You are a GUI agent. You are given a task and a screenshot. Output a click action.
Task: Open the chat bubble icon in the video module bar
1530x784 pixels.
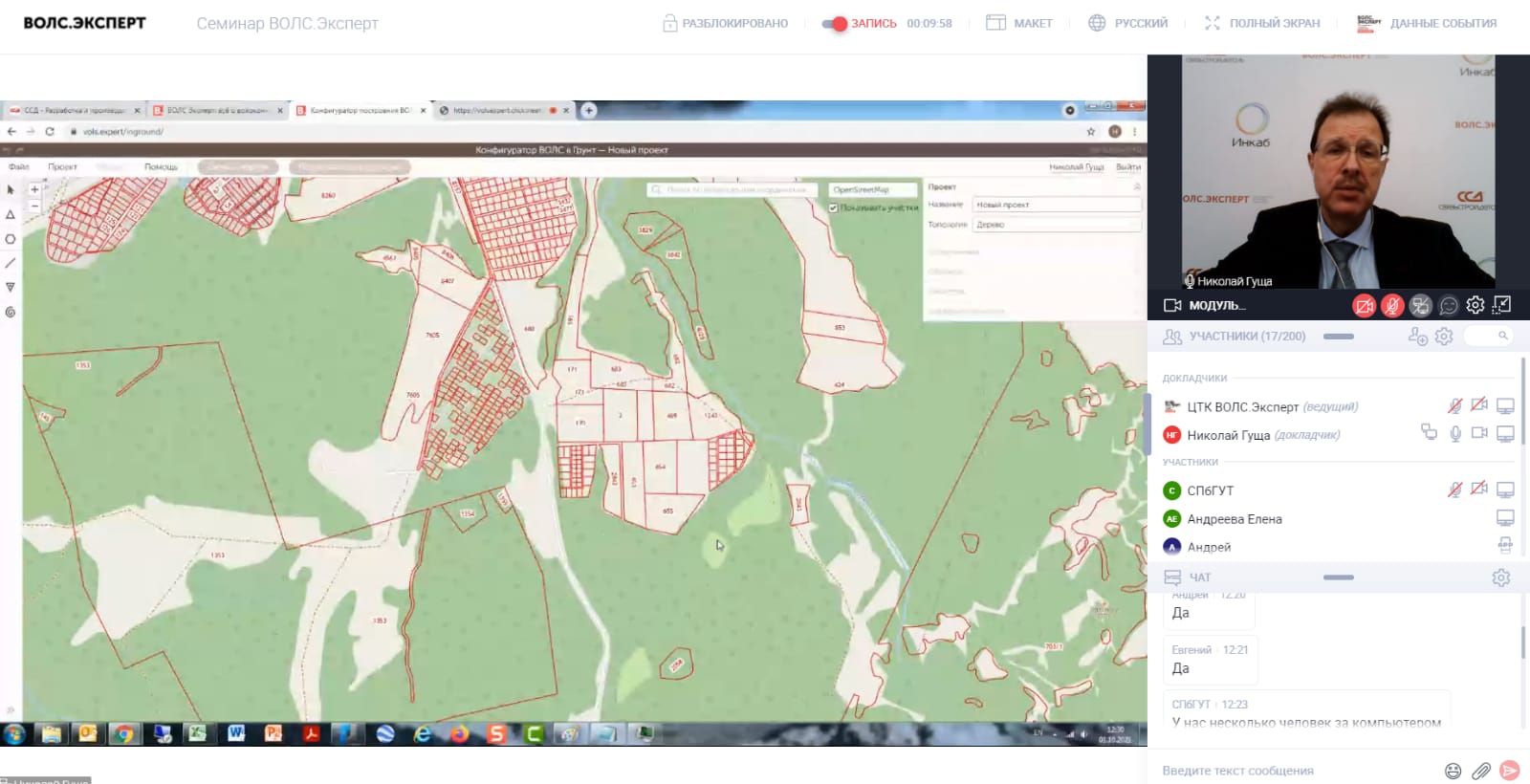[x=1449, y=306]
